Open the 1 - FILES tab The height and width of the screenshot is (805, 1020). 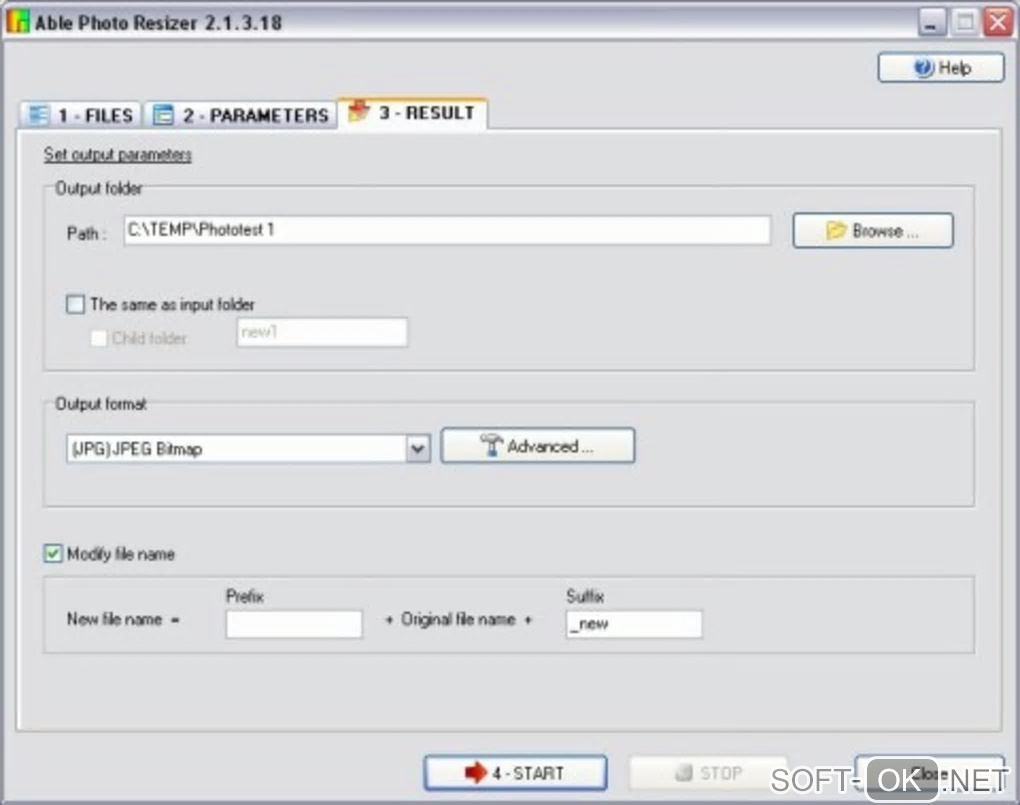(x=81, y=115)
